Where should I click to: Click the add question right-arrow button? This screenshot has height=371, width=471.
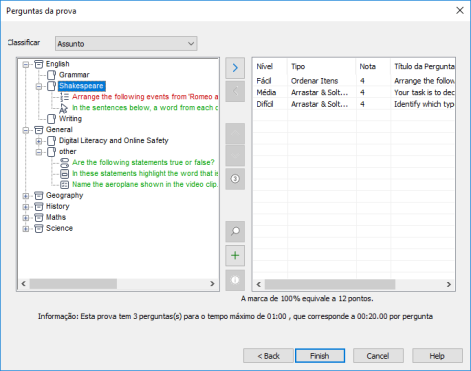(235, 68)
